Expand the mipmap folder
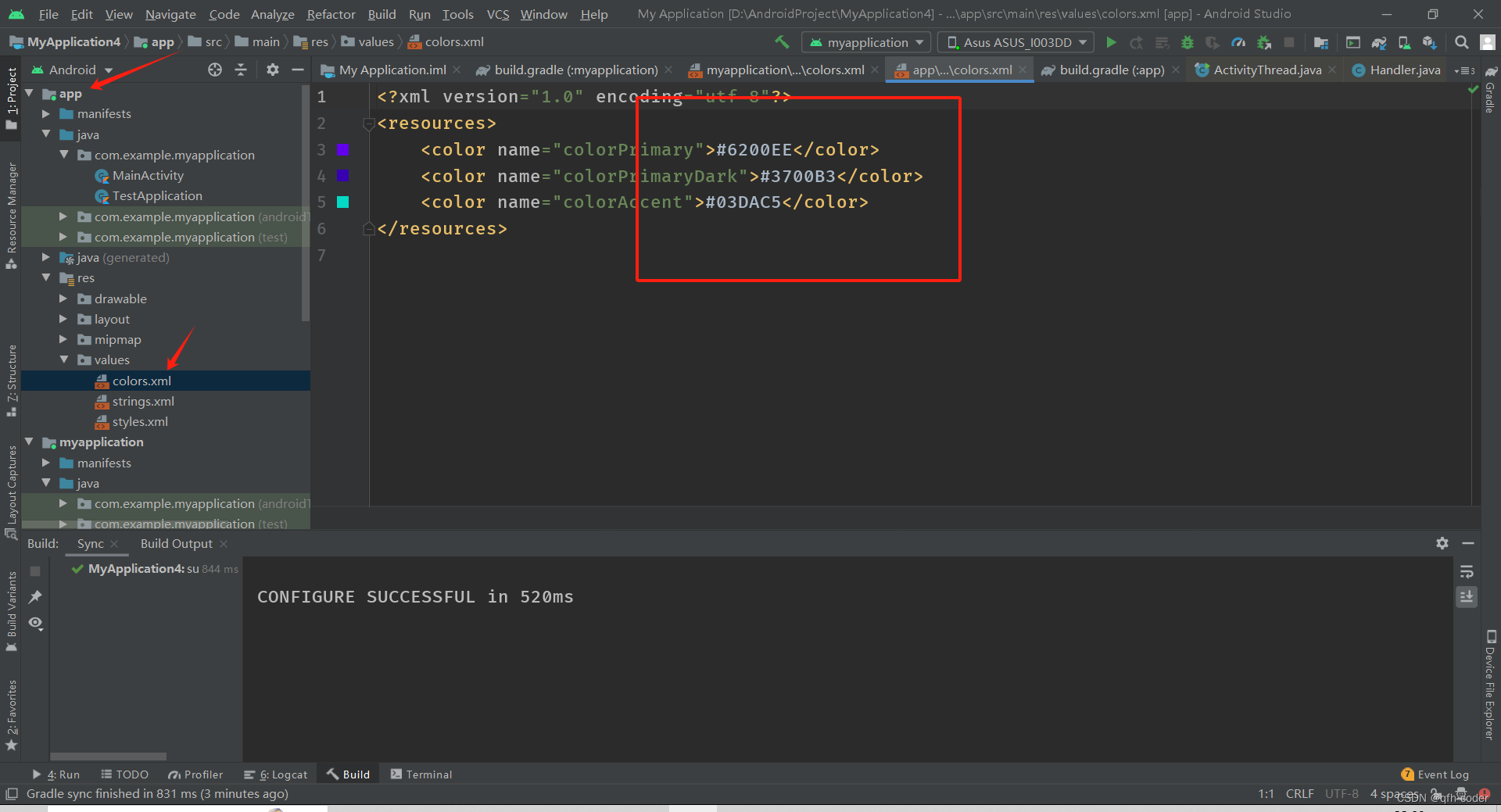The image size is (1501, 812). (x=63, y=339)
